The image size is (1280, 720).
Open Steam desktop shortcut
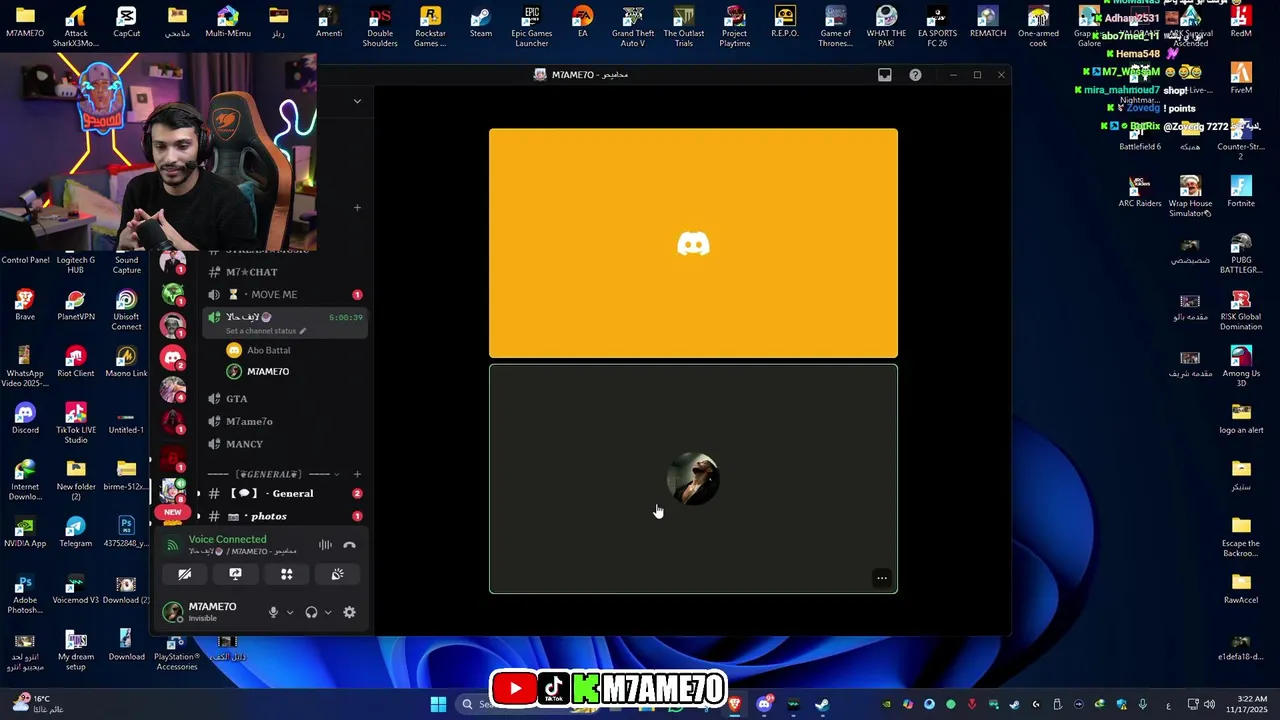(481, 23)
